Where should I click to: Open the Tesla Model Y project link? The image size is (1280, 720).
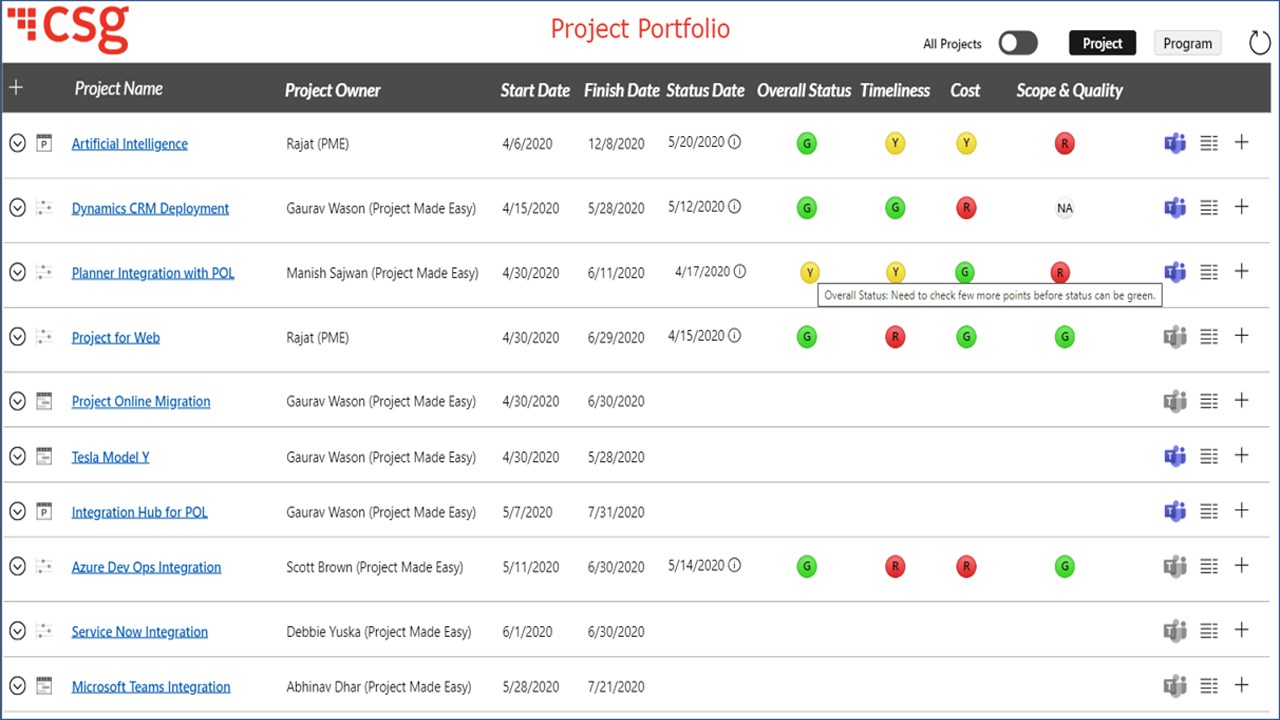[x=110, y=457]
